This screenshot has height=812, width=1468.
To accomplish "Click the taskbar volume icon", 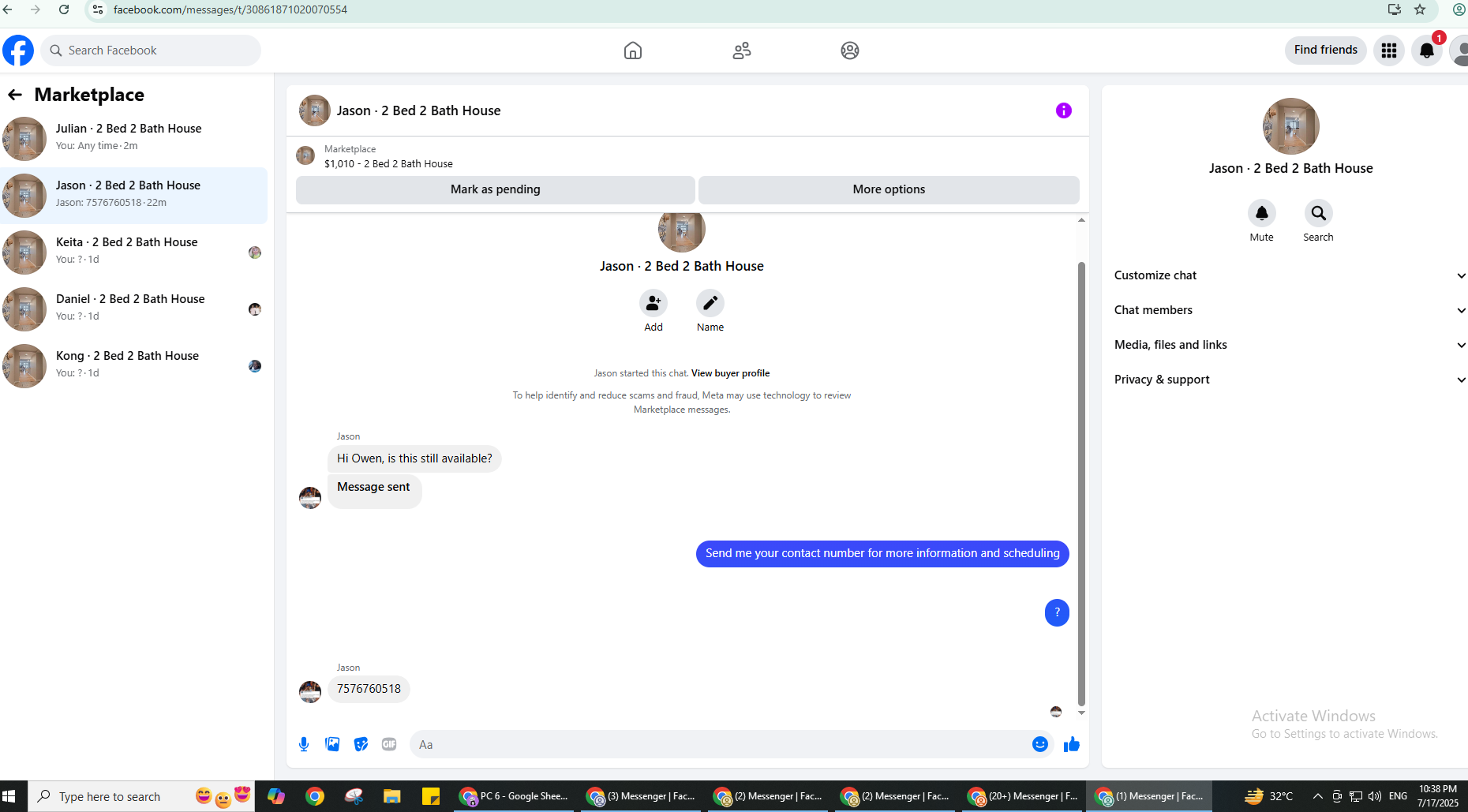I will point(1375,796).
